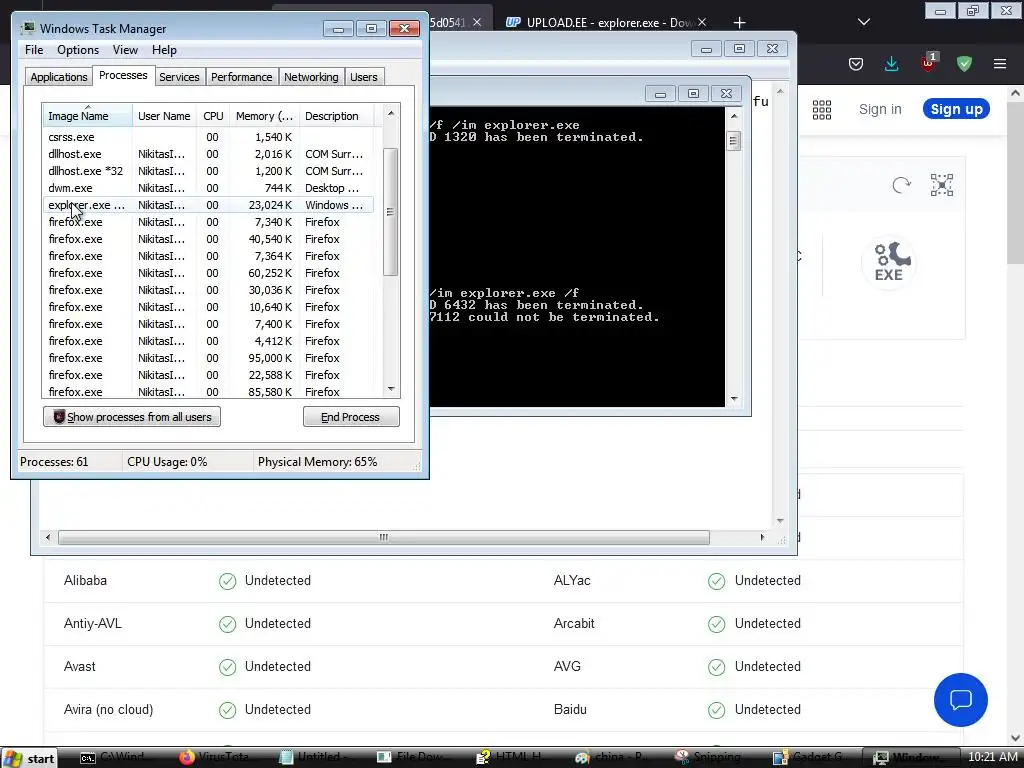The width and height of the screenshot is (1024, 768).
Task: Sort processes by Memory column
Action: [264, 116]
